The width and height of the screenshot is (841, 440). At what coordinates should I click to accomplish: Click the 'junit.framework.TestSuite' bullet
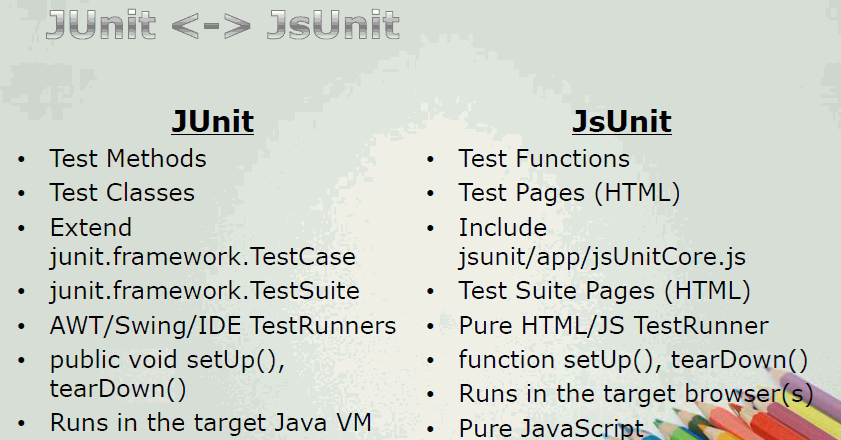tap(205, 291)
